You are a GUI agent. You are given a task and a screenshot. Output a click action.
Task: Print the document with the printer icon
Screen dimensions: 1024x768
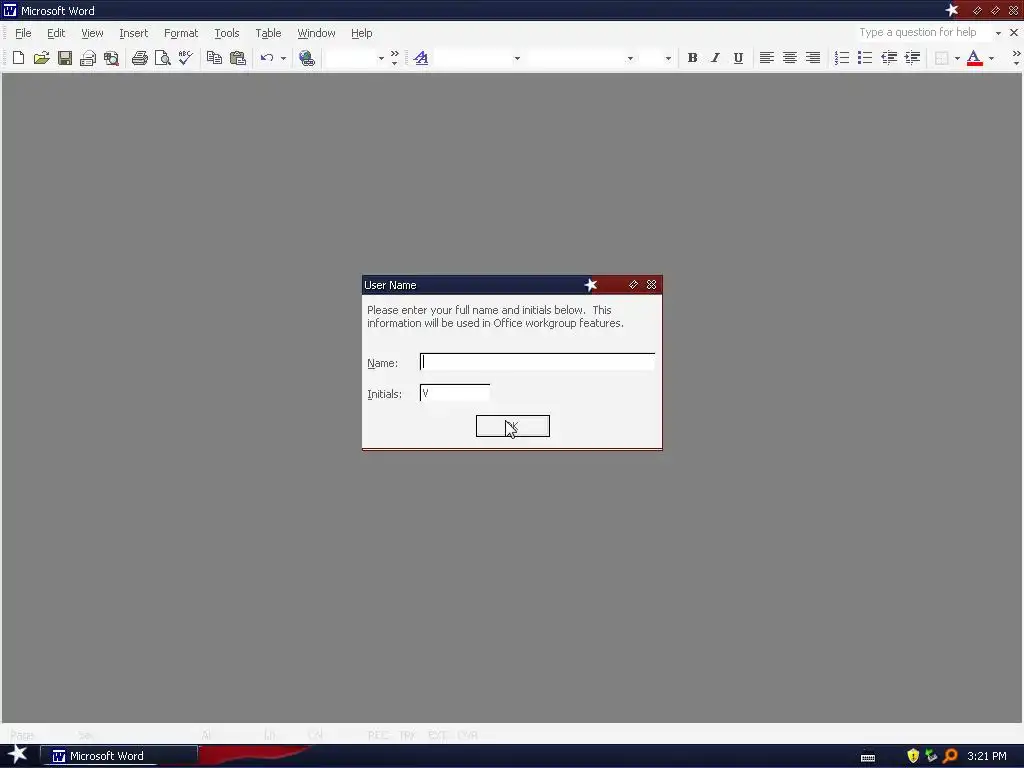(x=139, y=58)
